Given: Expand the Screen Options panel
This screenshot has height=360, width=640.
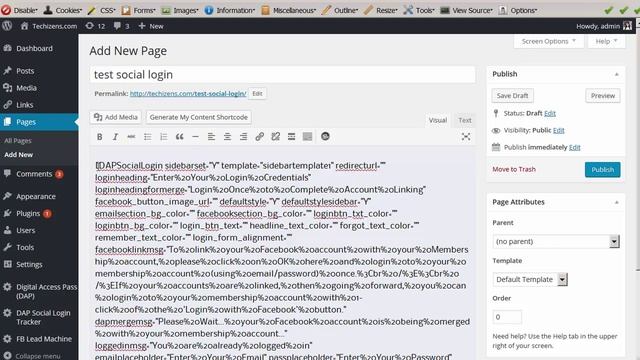Looking at the screenshot, I should [549, 41].
